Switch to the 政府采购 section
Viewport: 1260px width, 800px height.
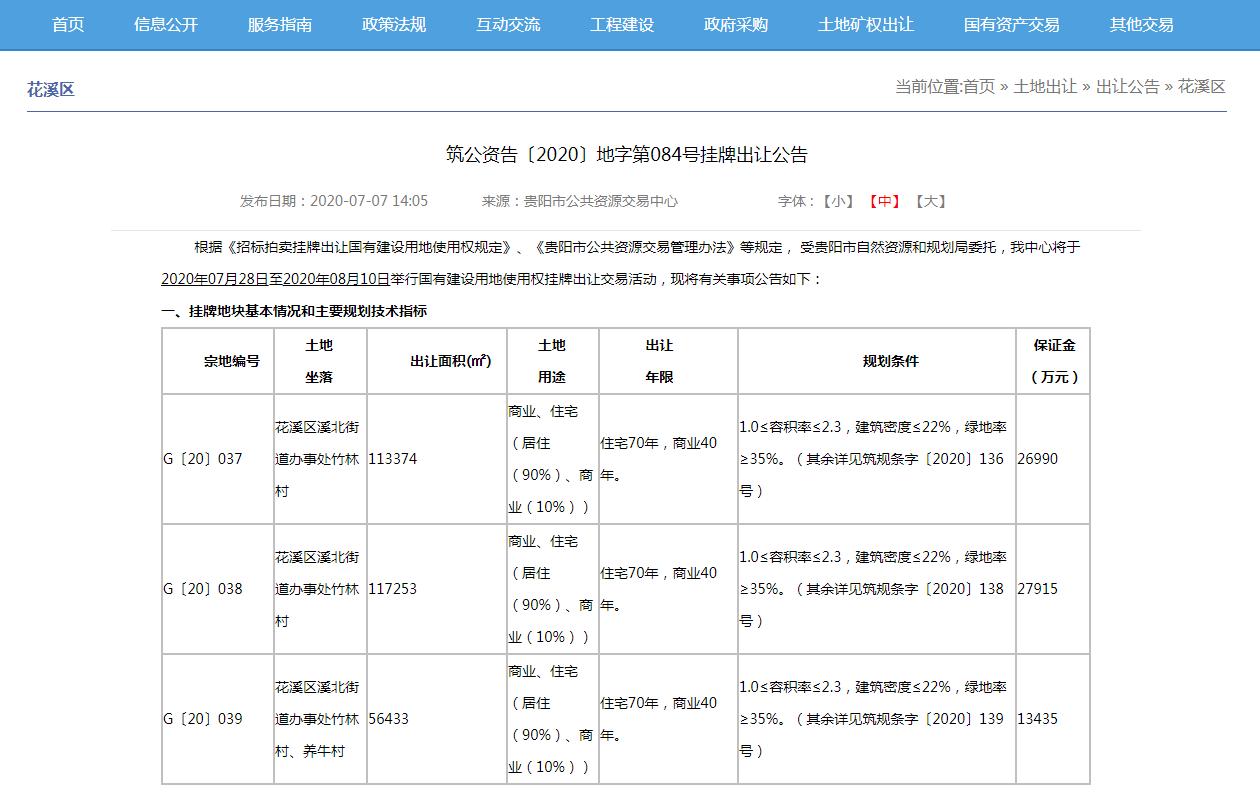735,25
